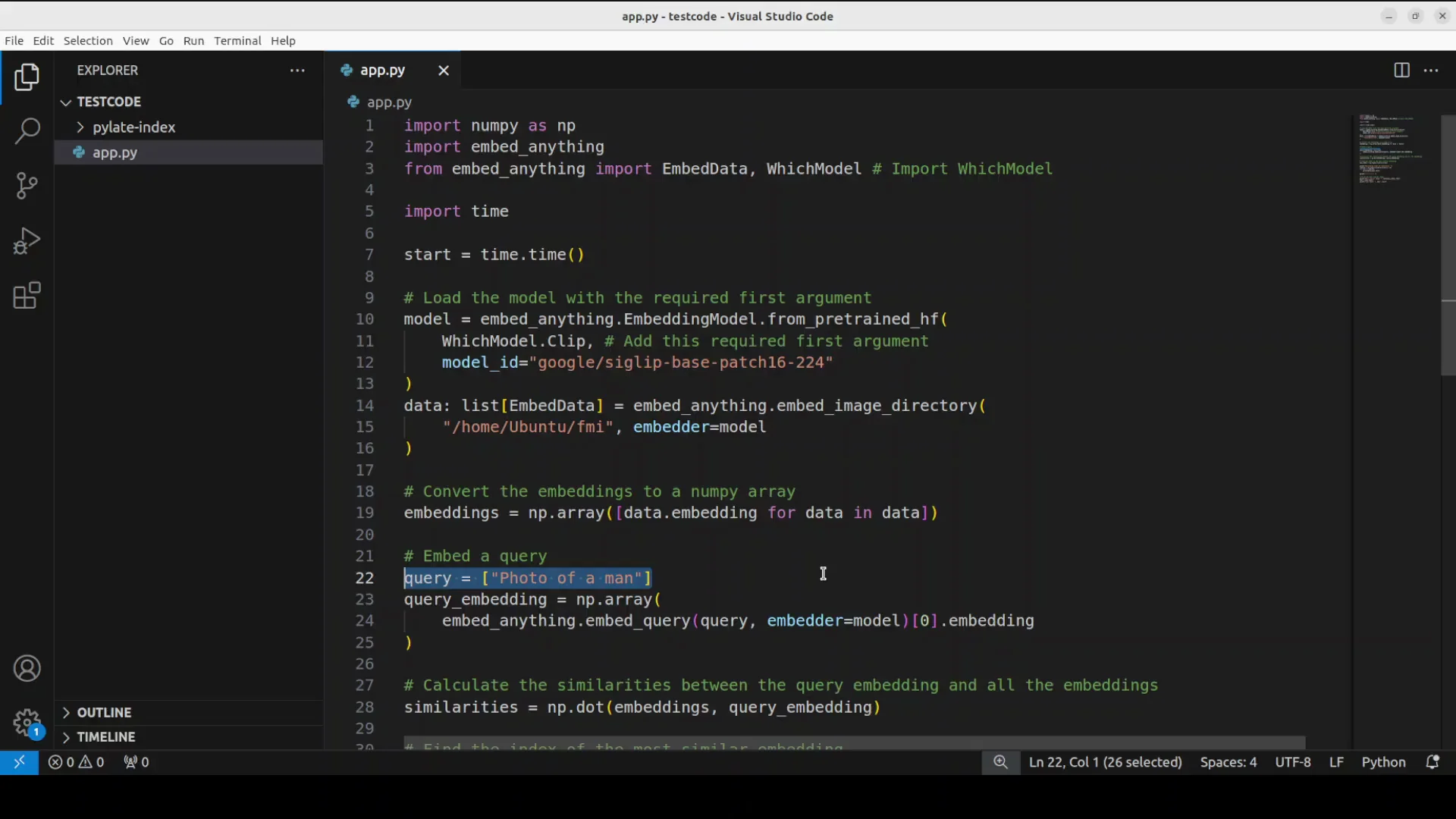The width and height of the screenshot is (1456, 819).
Task: Open the Extensions view icon
Action: [27, 296]
